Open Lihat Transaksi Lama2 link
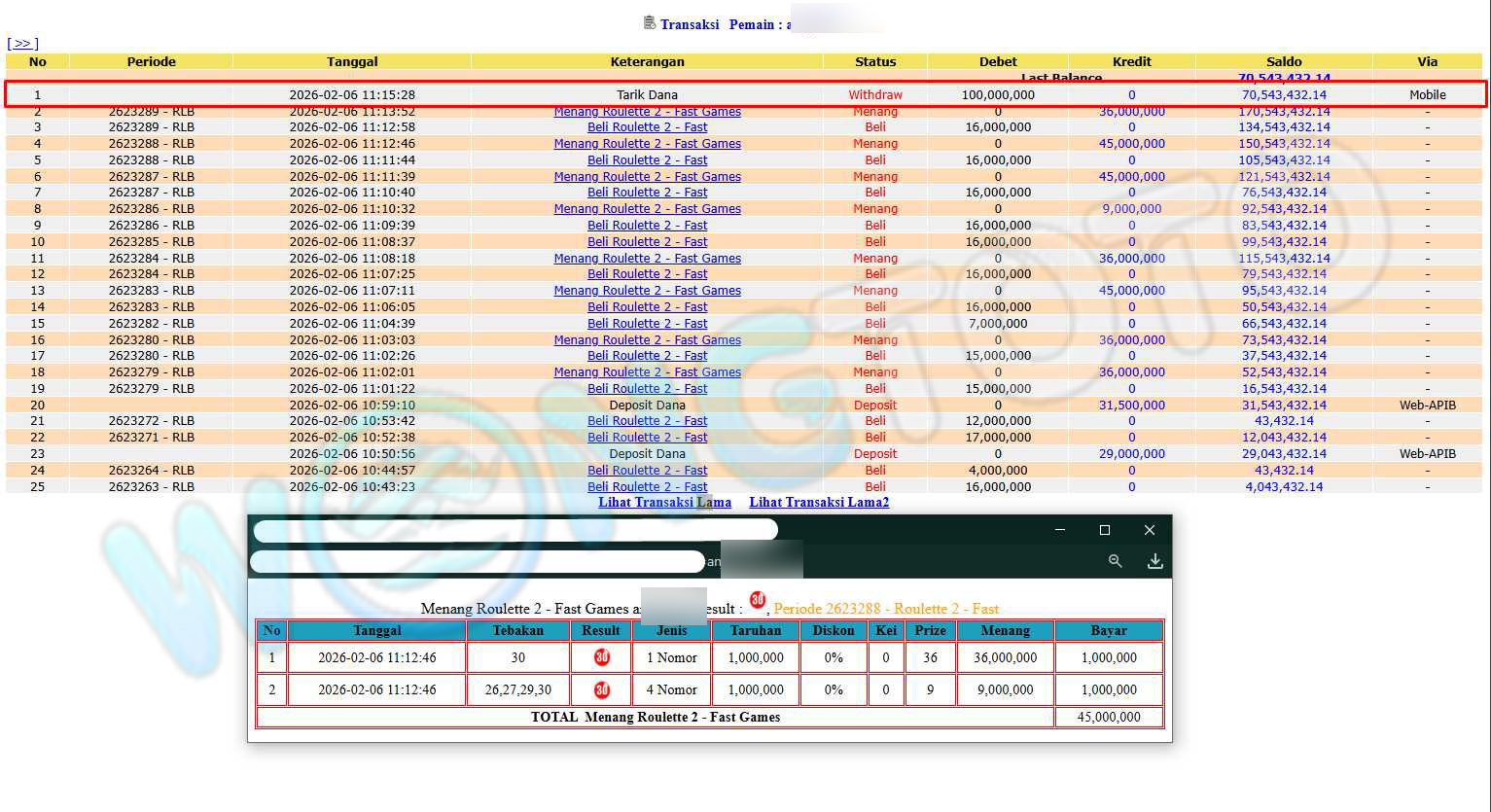 [818, 502]
